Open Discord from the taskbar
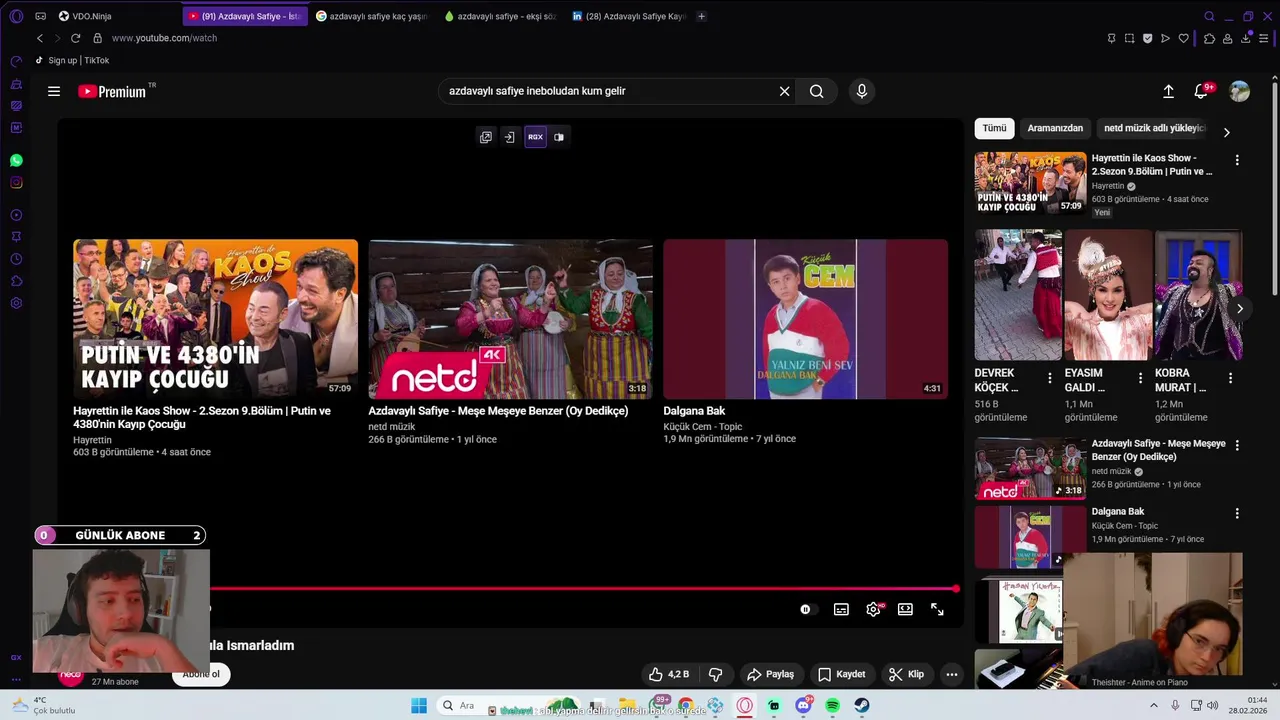This screenshot has width=1280, height=720. (804, 706)
